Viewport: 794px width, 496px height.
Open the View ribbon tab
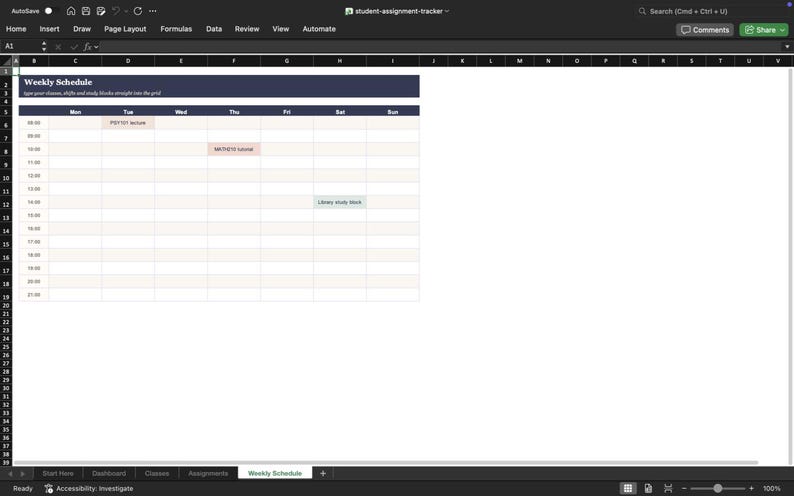coord(281,29)
